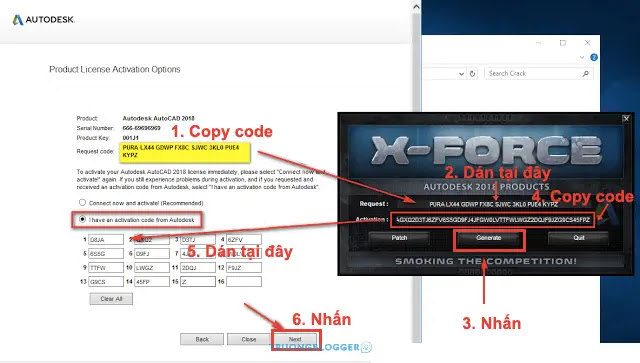The height and width of the screenshot is (363, 640).
Task: Click activation code field 13 containing G9CS
Action: pos(106,281)
